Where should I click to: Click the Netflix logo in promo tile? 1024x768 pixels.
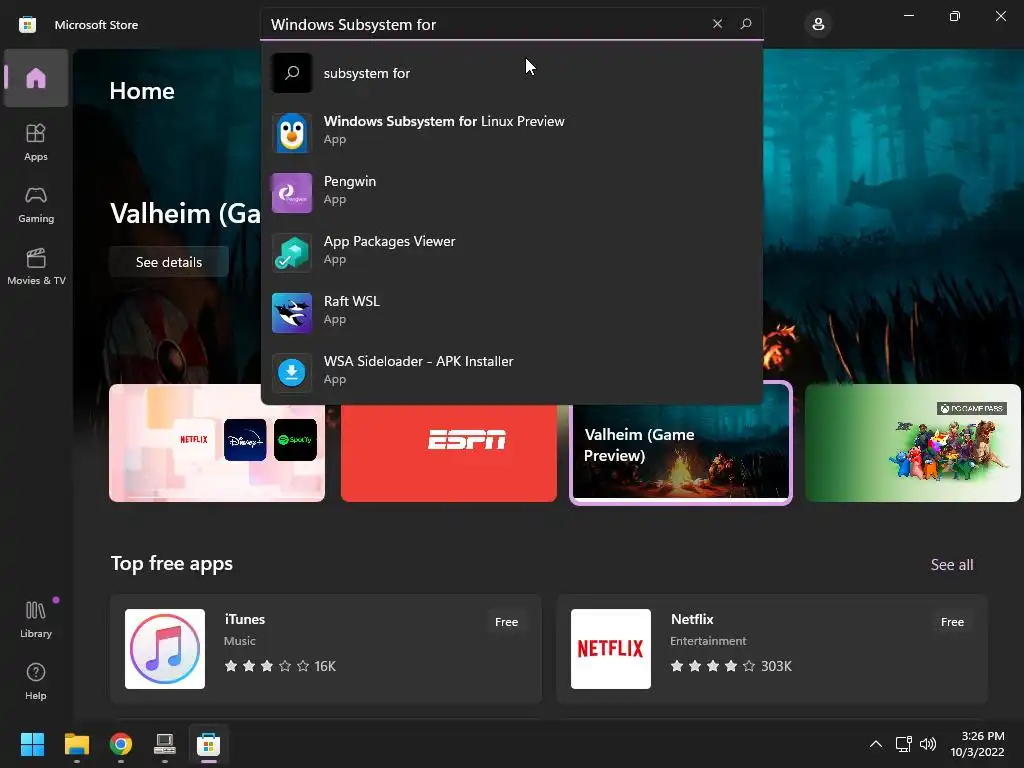coord(194,440)
